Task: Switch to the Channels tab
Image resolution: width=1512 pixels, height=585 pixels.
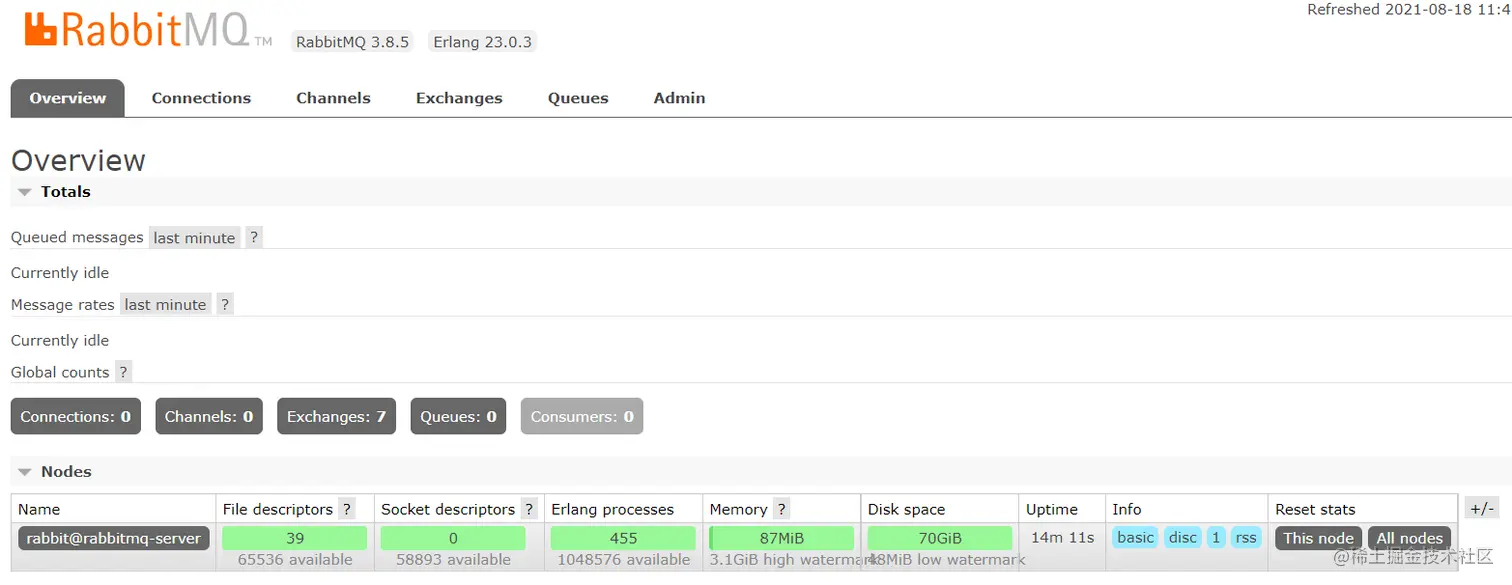Action: tap(333, 98)
